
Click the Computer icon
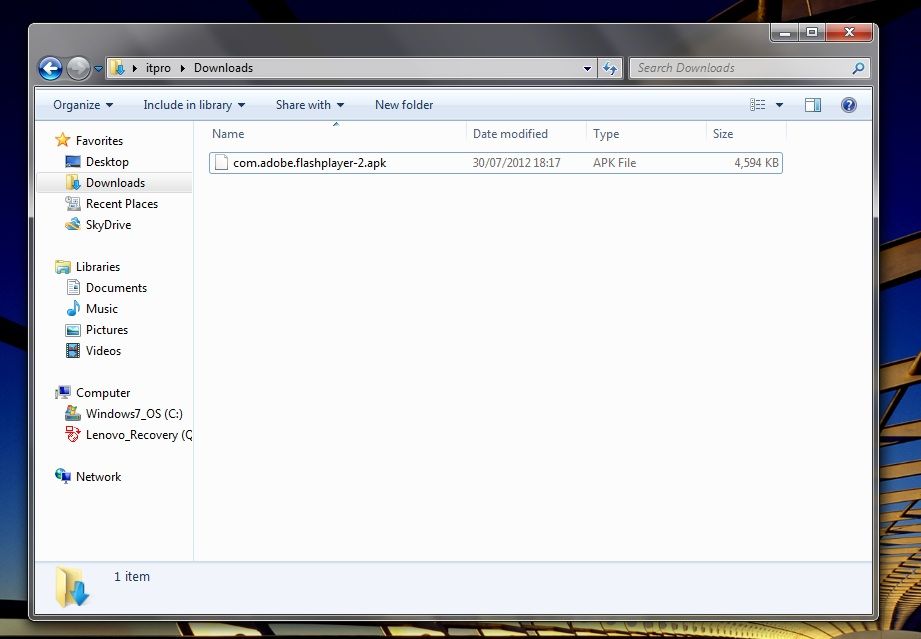63,392
